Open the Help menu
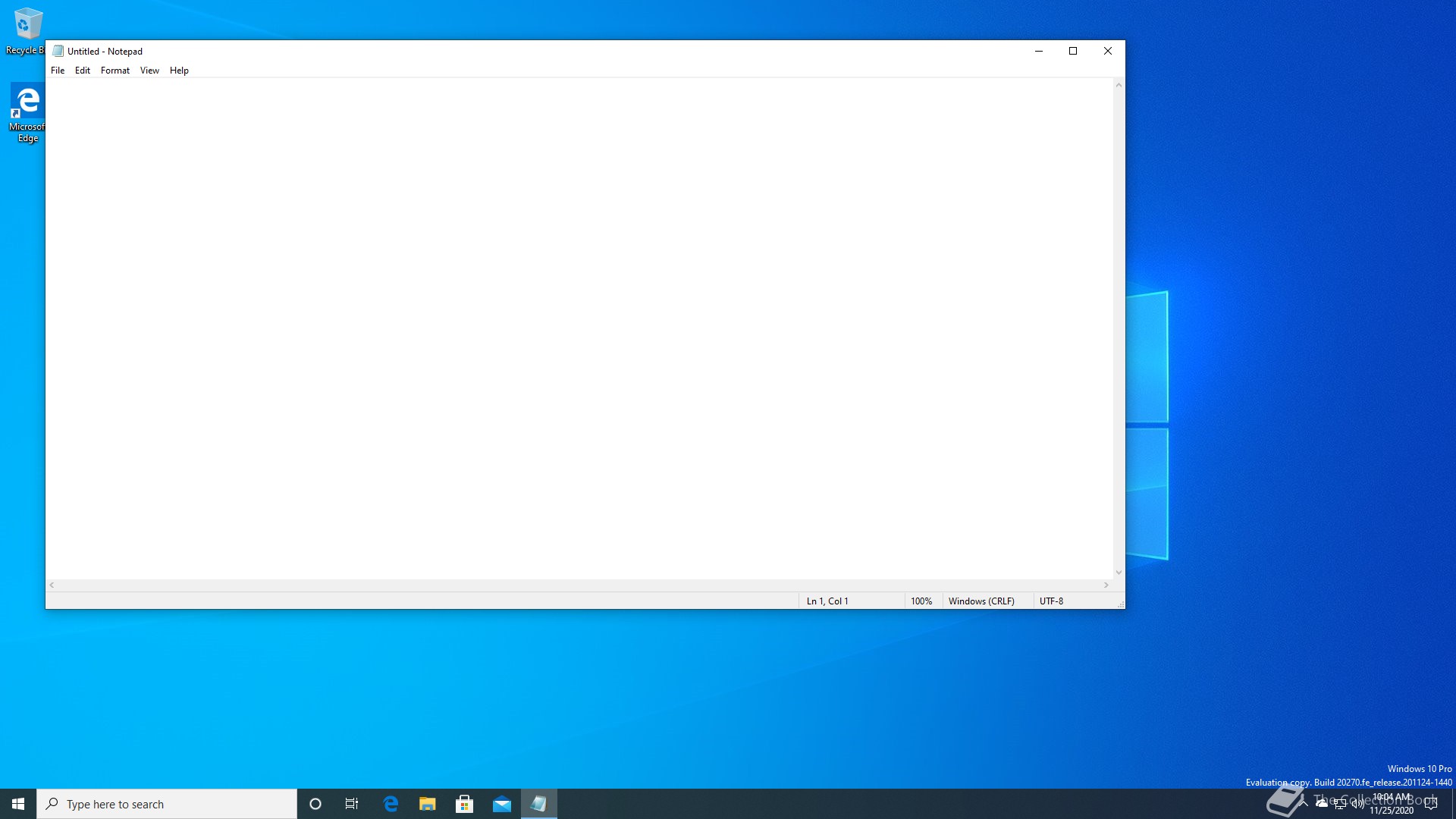Screen dimensions: 1456x819 pyautogui.click(x=179, y=71)
